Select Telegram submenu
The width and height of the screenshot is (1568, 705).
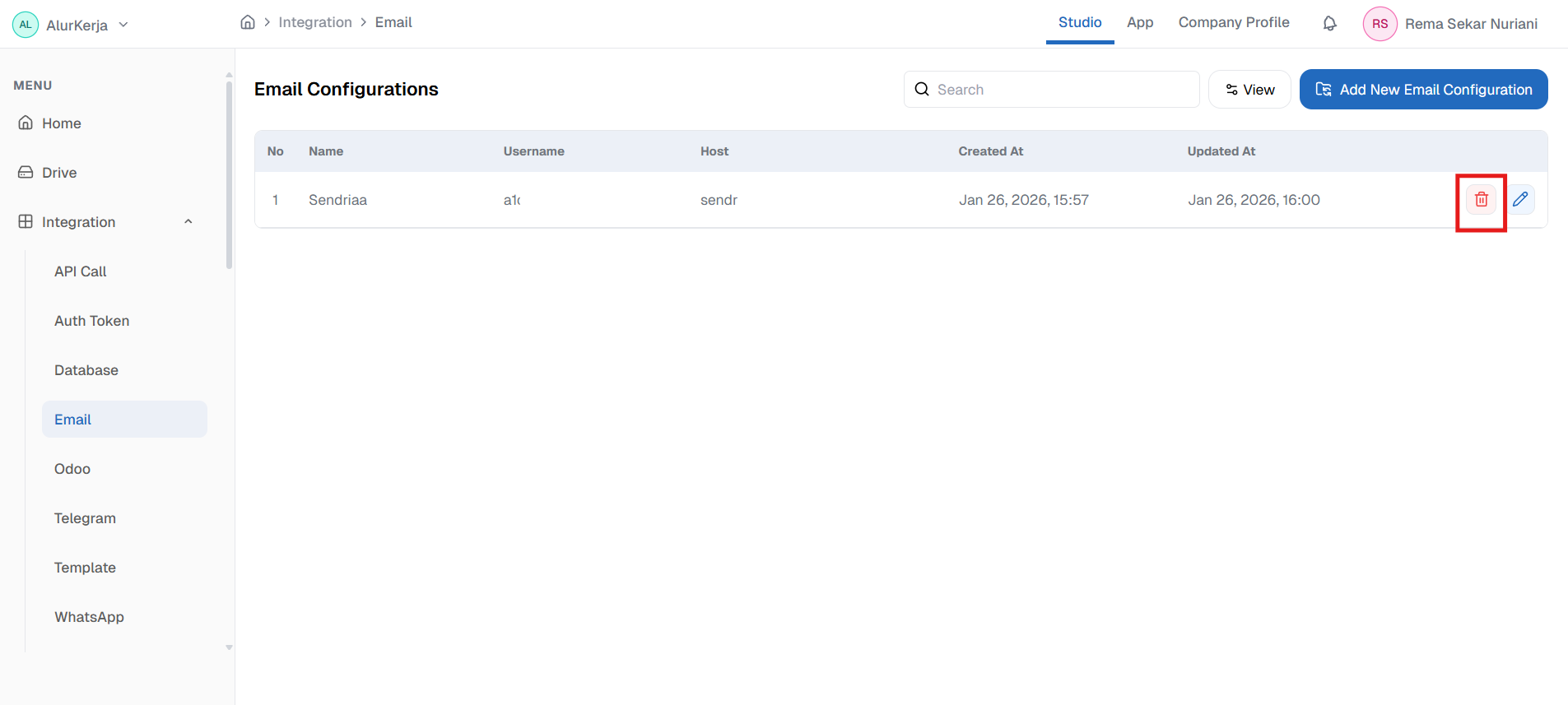click(x=85, y=518)
